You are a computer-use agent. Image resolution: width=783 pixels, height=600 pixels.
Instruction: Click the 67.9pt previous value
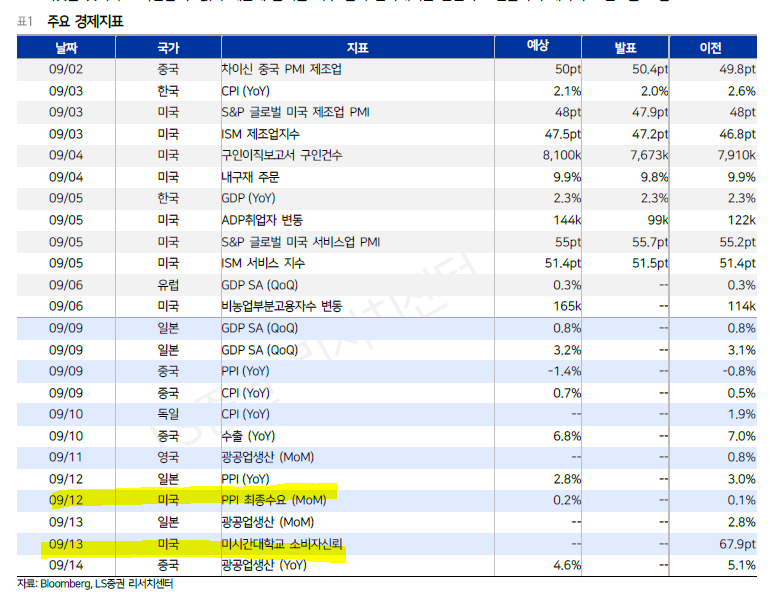[x=732, y=544]
